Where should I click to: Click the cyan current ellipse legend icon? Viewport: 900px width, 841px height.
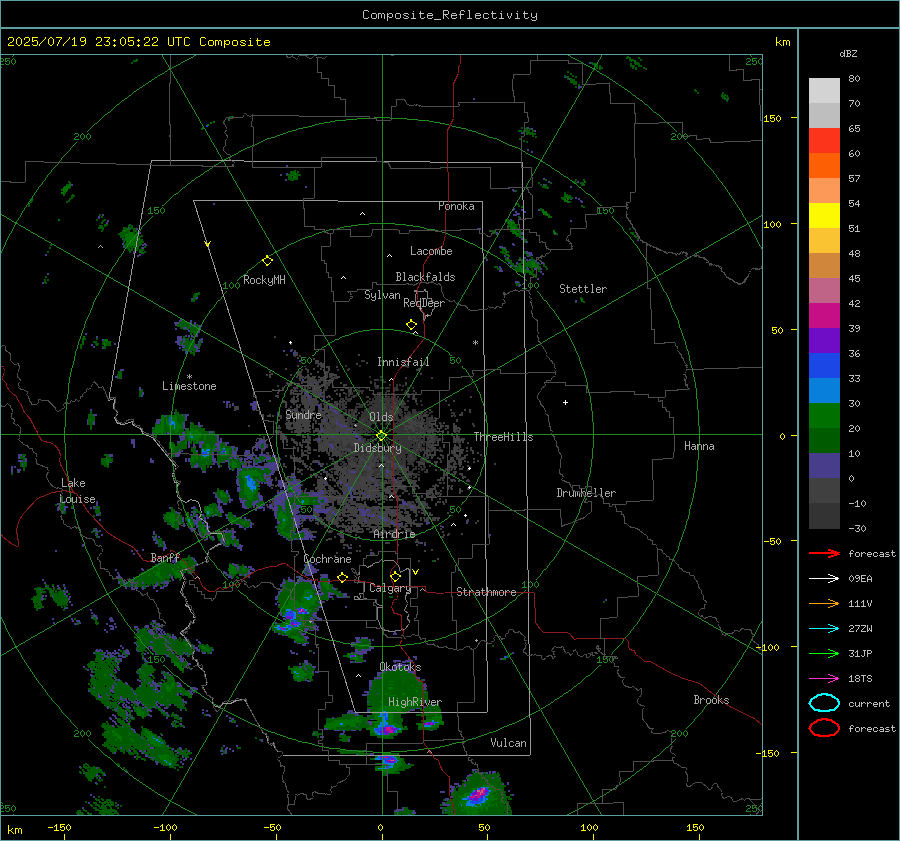click(x=824, y=703)
